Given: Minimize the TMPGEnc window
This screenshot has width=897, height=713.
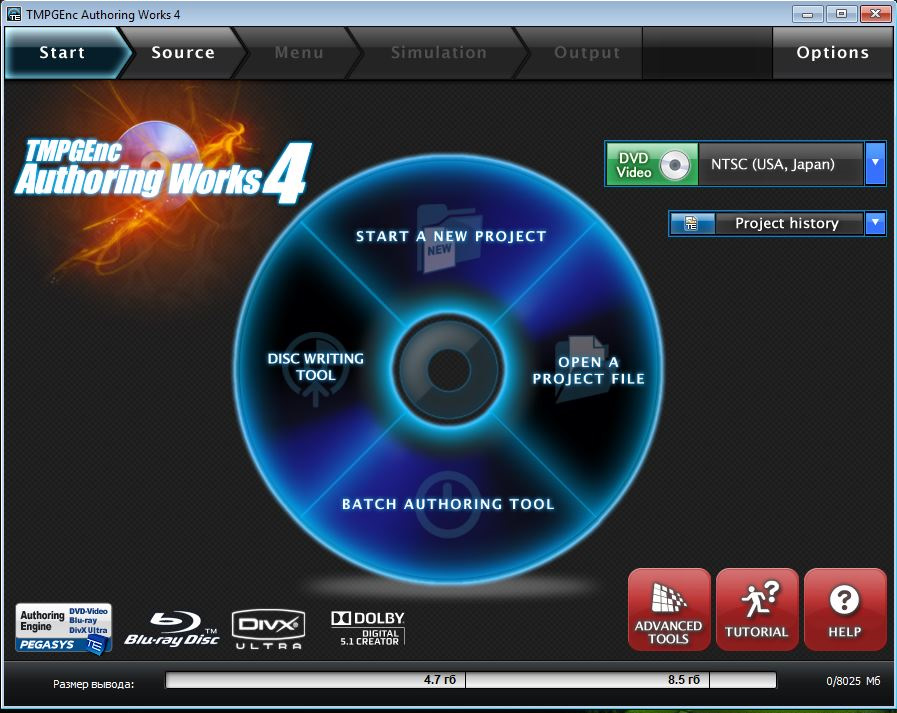Looking at the screenshot, I should point(808,14).
